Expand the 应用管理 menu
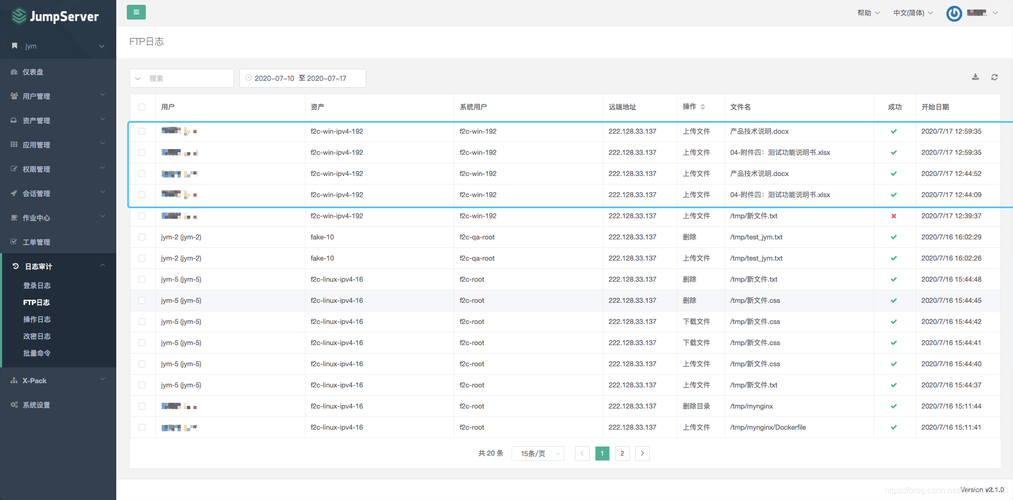Image resolution: width=1013 pixels, height=500 pixels. coord(58,145)
